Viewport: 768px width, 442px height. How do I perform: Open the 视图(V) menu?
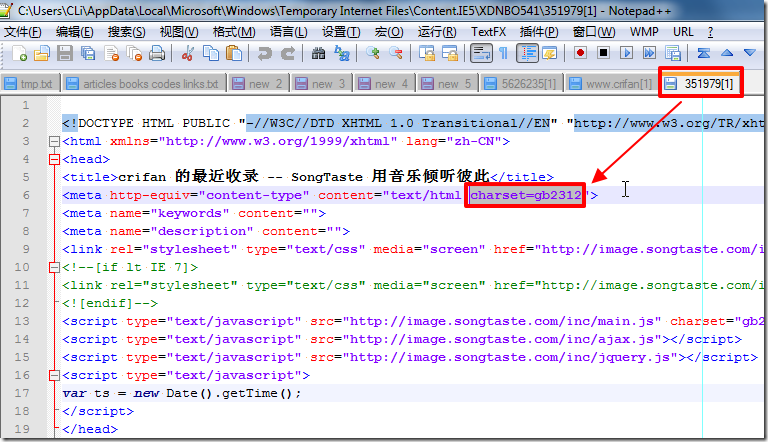179,32
